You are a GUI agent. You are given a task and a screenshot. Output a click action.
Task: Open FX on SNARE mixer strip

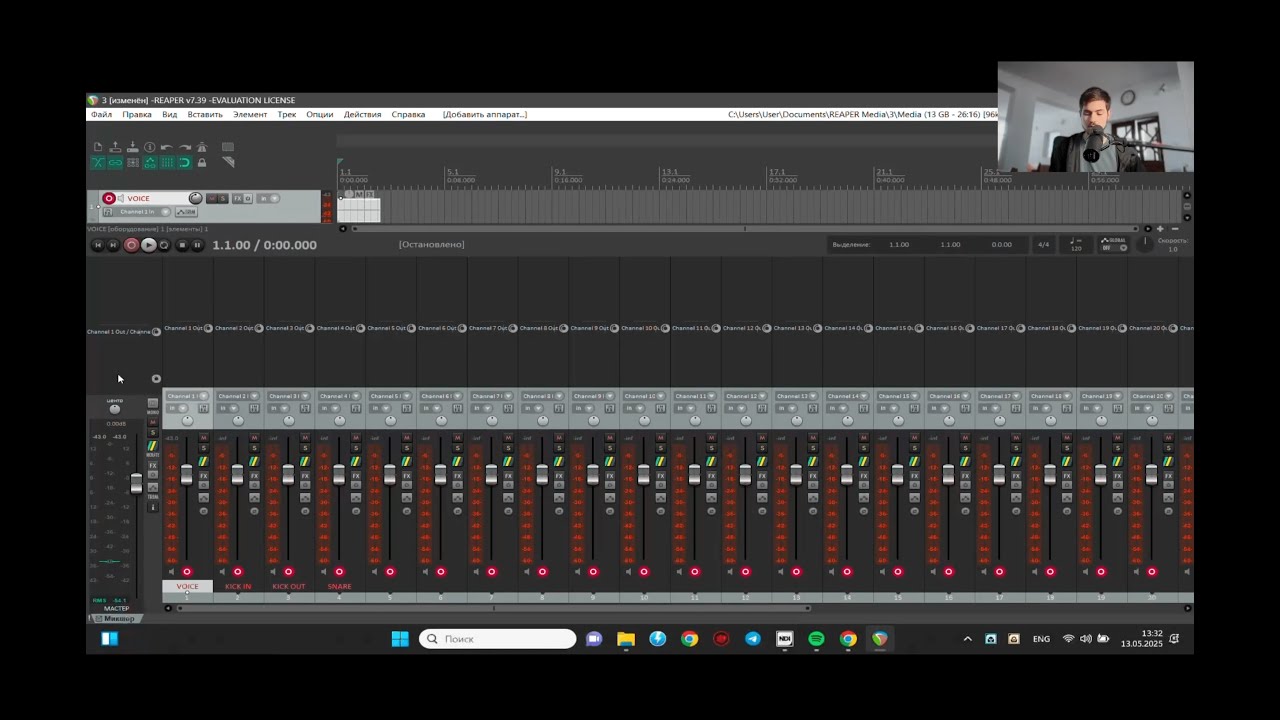coord(356,476)
